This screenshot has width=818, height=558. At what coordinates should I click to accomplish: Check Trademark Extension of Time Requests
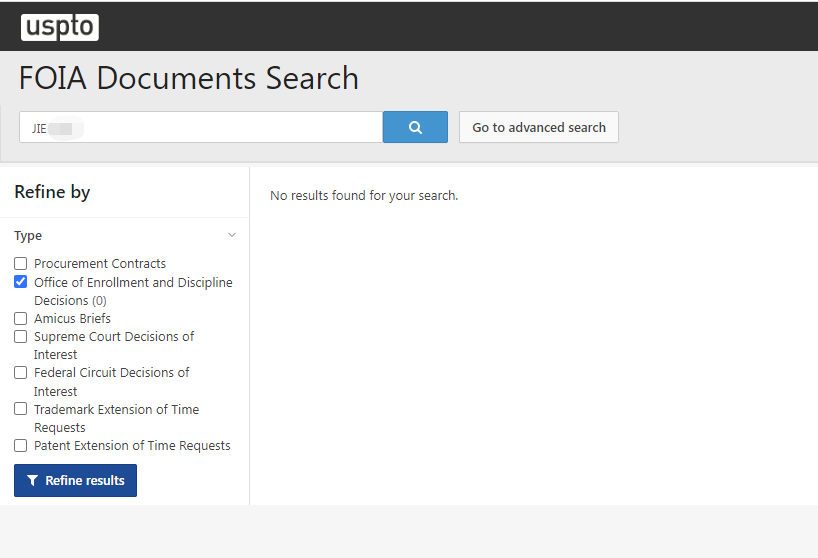click(x=20, y=409)
